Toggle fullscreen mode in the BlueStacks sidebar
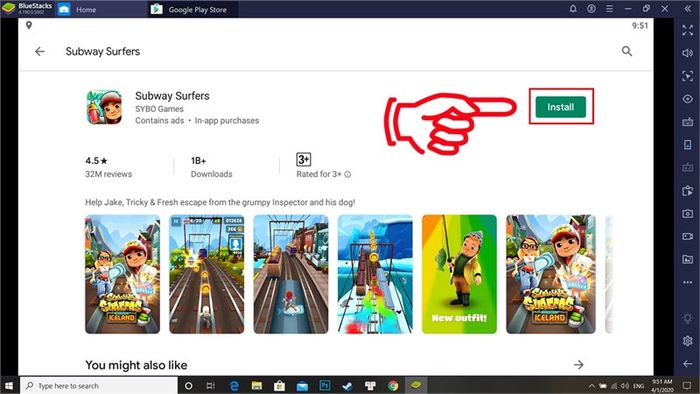This screenshot has height=394, width=700. (688, 30)
